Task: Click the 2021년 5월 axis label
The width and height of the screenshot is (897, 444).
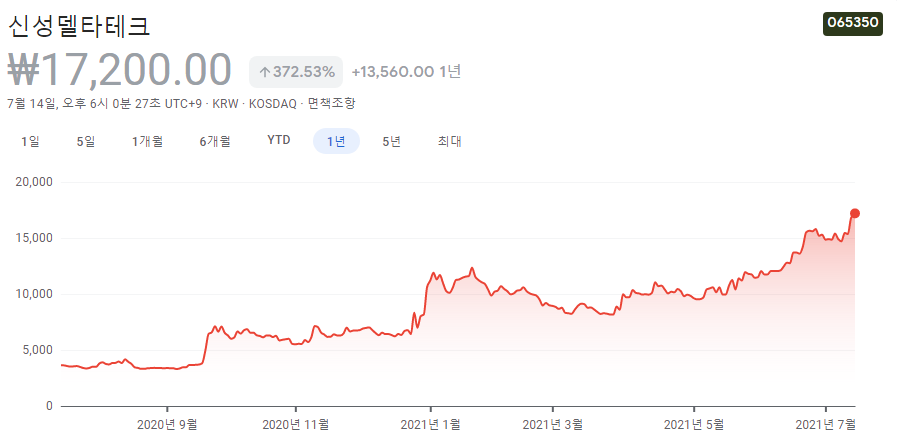Action: pos(694,424)
